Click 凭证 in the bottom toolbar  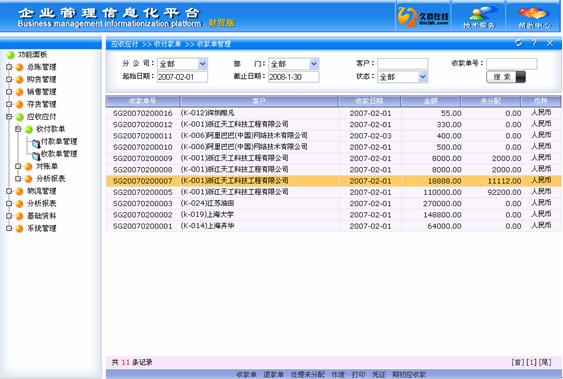point(379,375)
